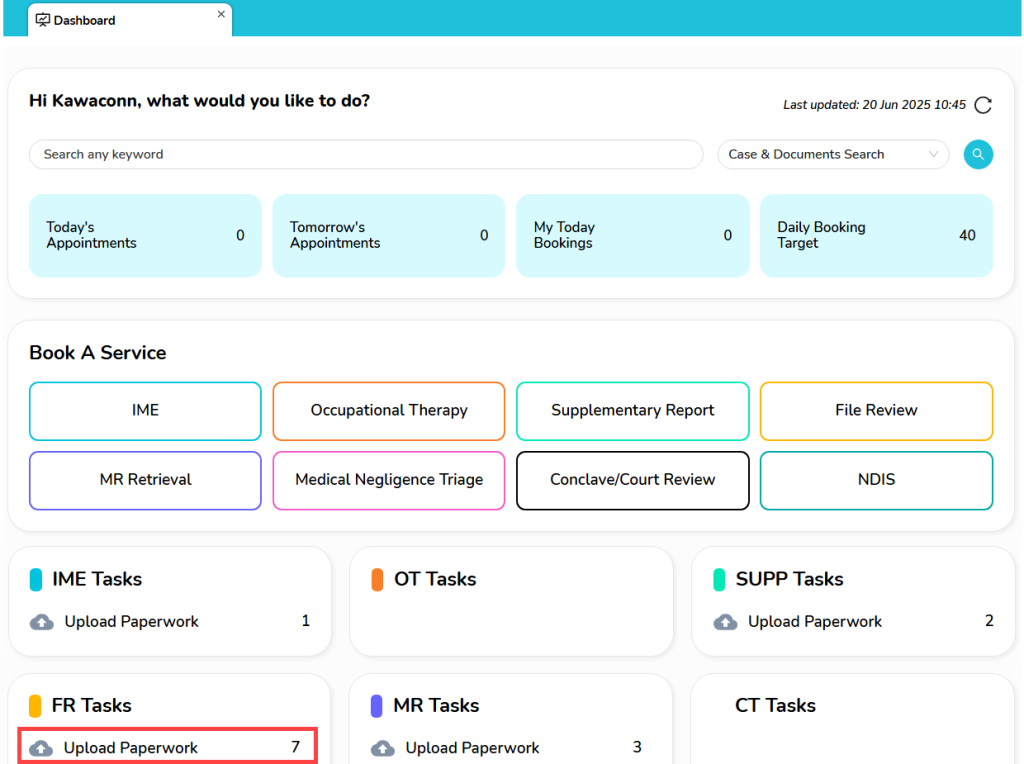Click the SUPP Tasks heading

pyautogui.click(x=790, y=579)
